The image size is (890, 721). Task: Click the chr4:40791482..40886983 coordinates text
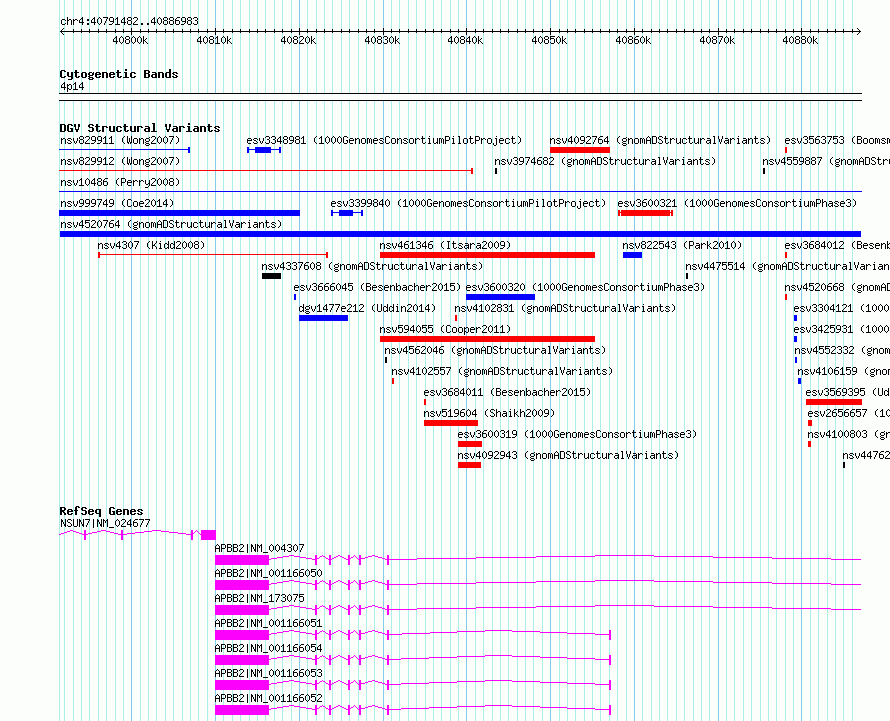pos(129,21)
